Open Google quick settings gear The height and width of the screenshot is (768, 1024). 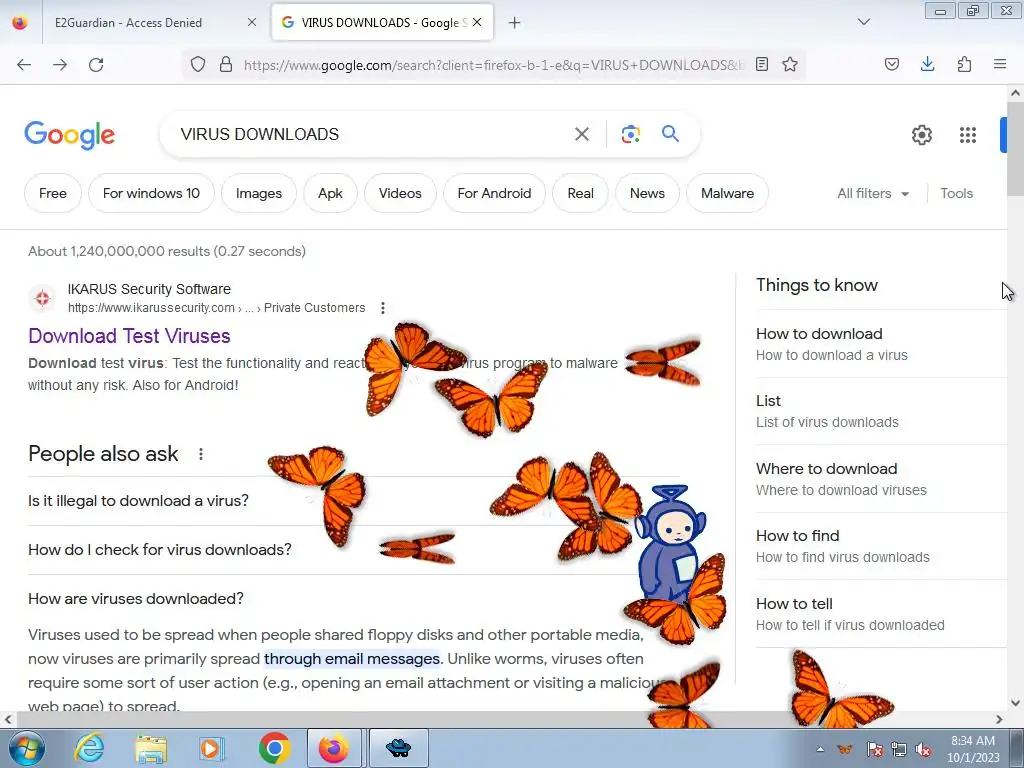click(921, 135)
